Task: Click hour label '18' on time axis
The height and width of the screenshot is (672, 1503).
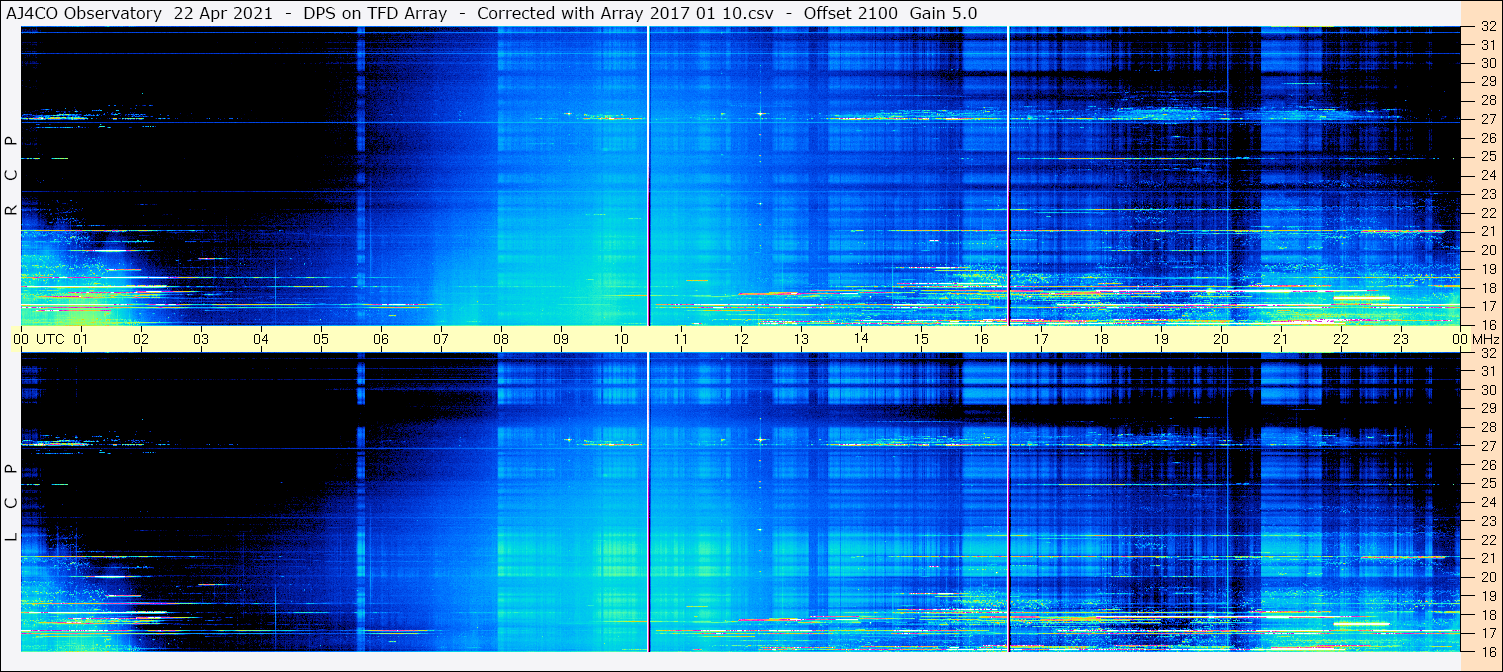Action: click(1101, 339)
